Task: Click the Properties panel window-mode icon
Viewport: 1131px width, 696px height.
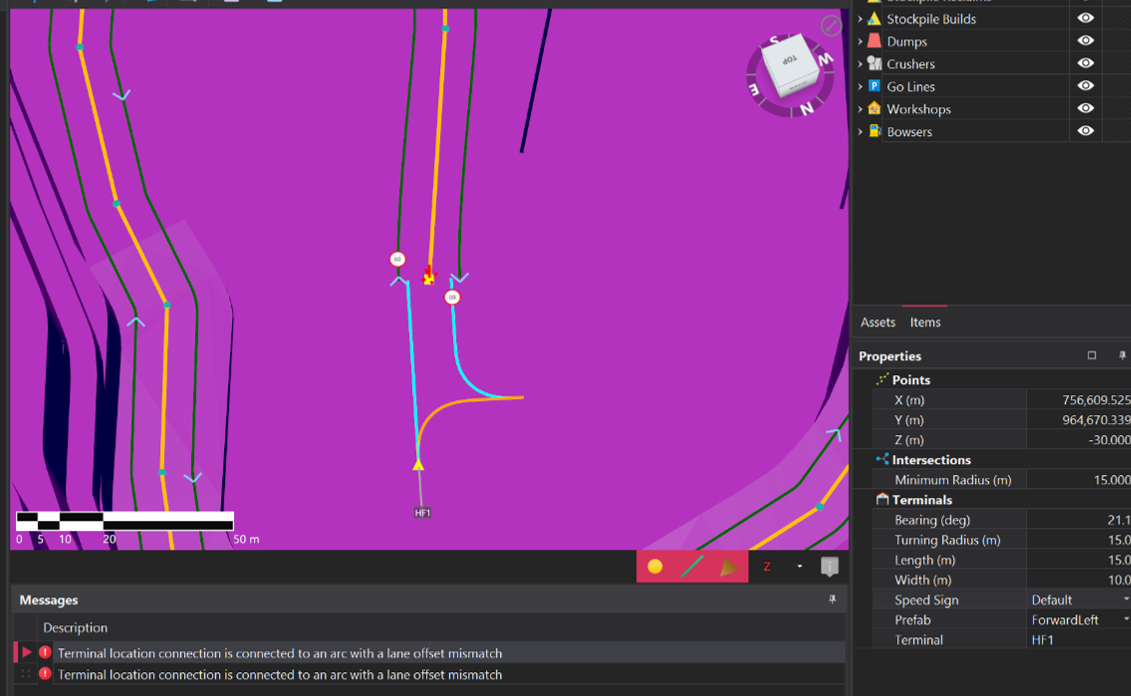Action: [1092, 356]
